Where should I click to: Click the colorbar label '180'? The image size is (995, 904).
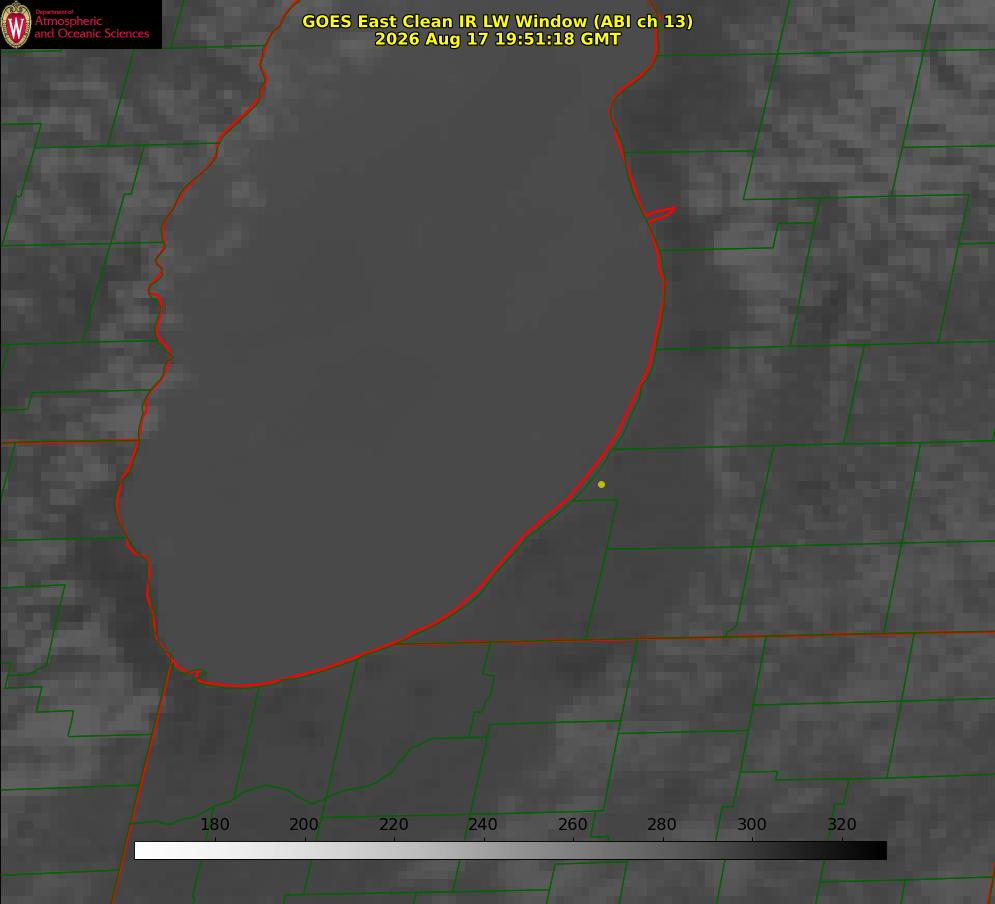tap(214, 824)
